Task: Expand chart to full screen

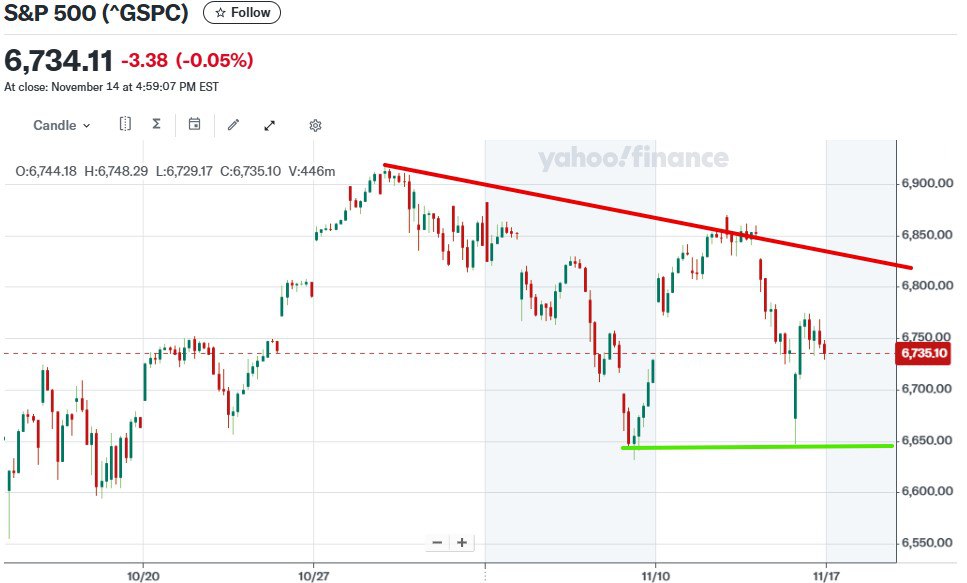Action: (x=269, y=125)
